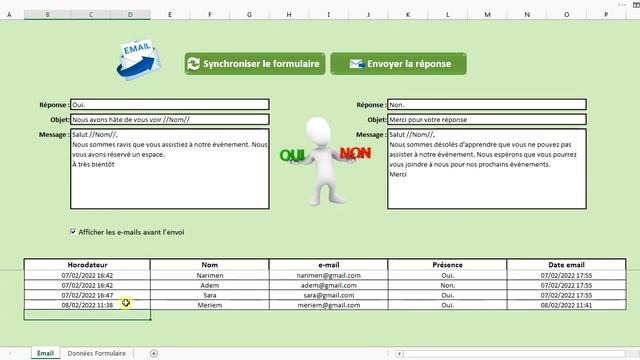Screen dimensions: 640x360
Task: Click the Non message text box
Action: pyautogui.click(x=487, y=169)
